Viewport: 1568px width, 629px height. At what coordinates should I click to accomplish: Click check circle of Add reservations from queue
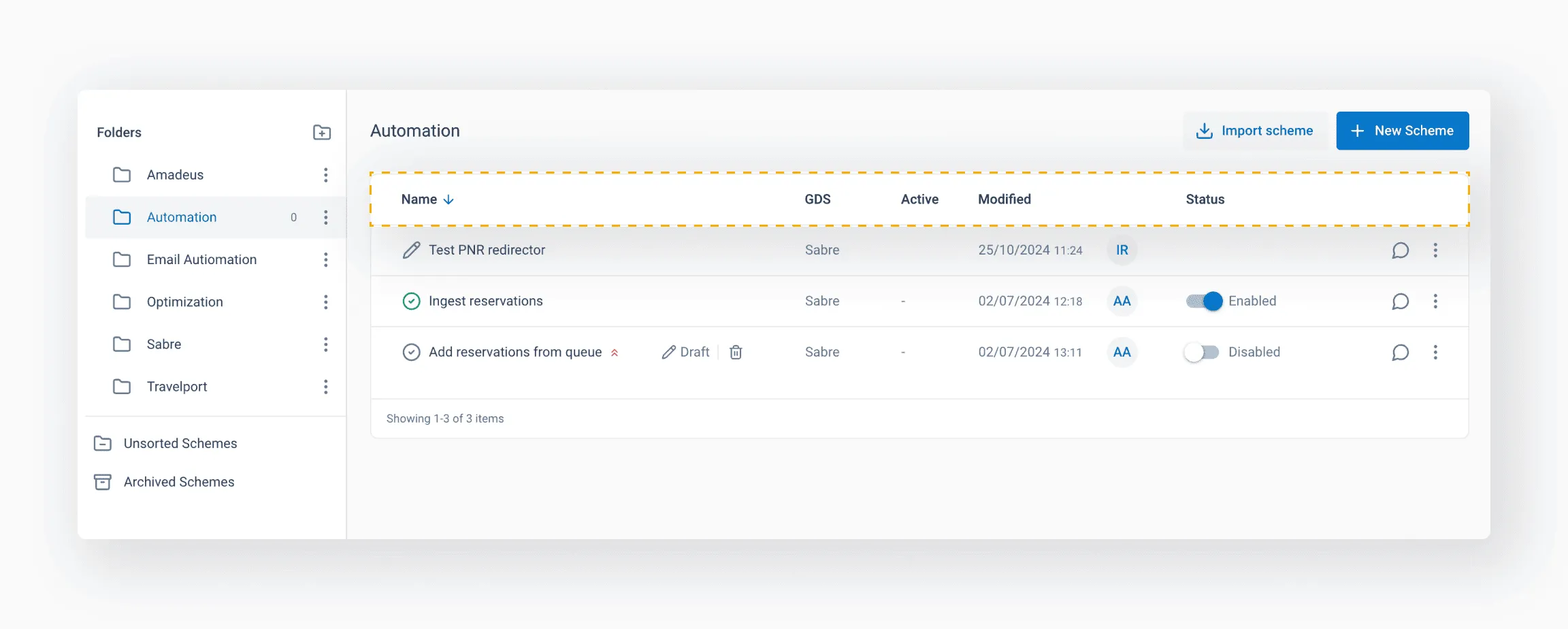[x=411, y=352]
